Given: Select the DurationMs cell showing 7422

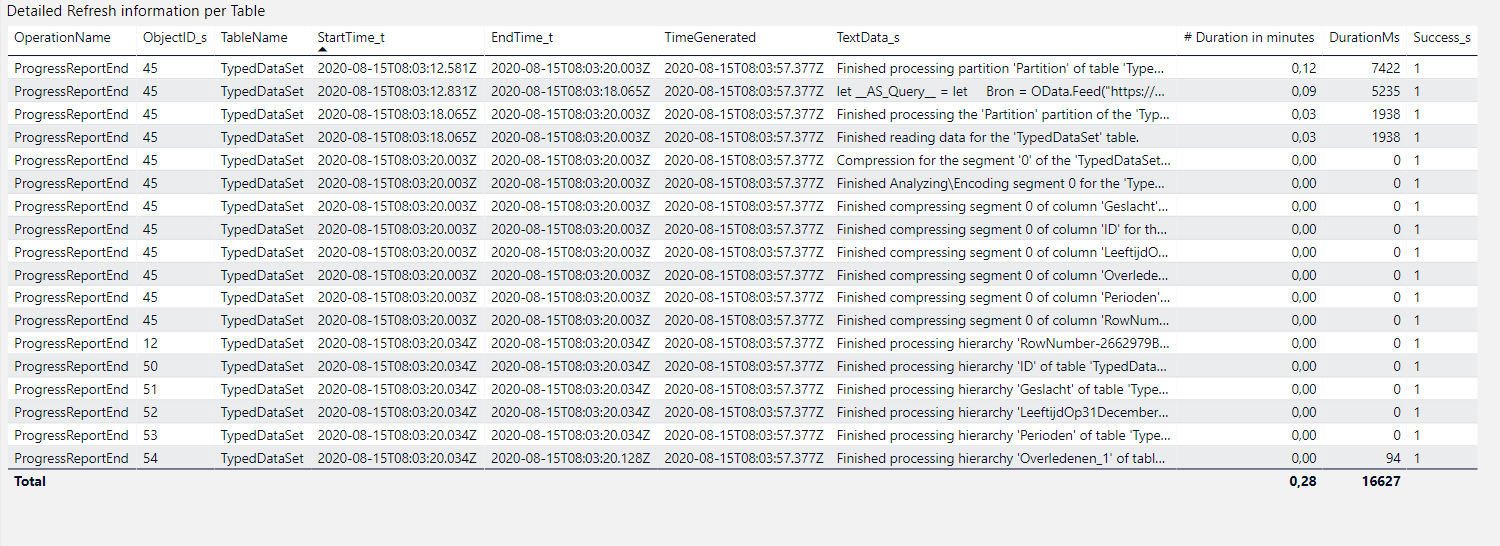Looking at the screenshot, I should [1385, 68].
